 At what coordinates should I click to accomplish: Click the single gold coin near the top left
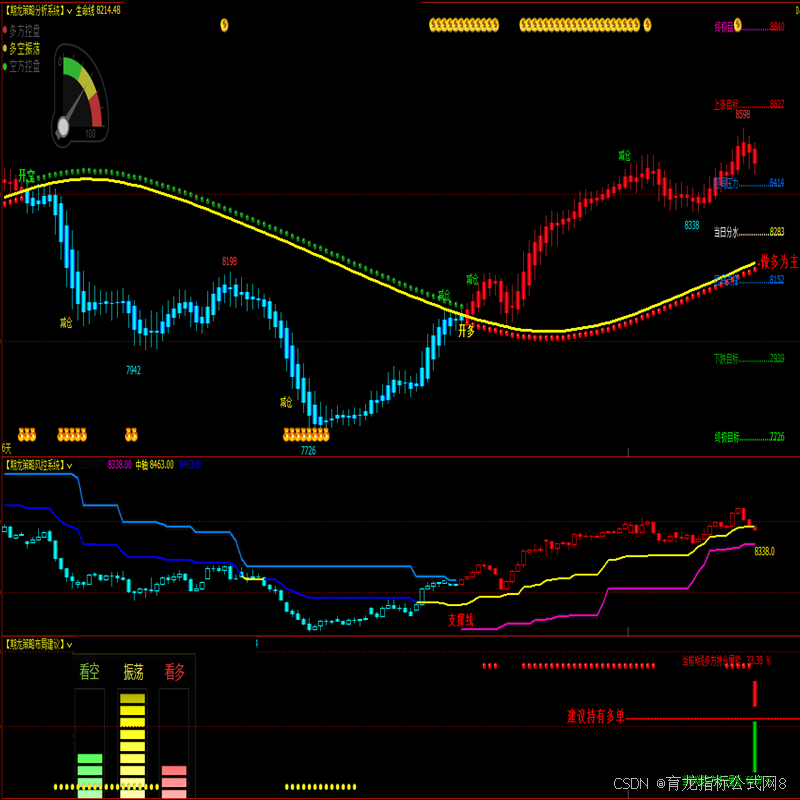point(224,24)
